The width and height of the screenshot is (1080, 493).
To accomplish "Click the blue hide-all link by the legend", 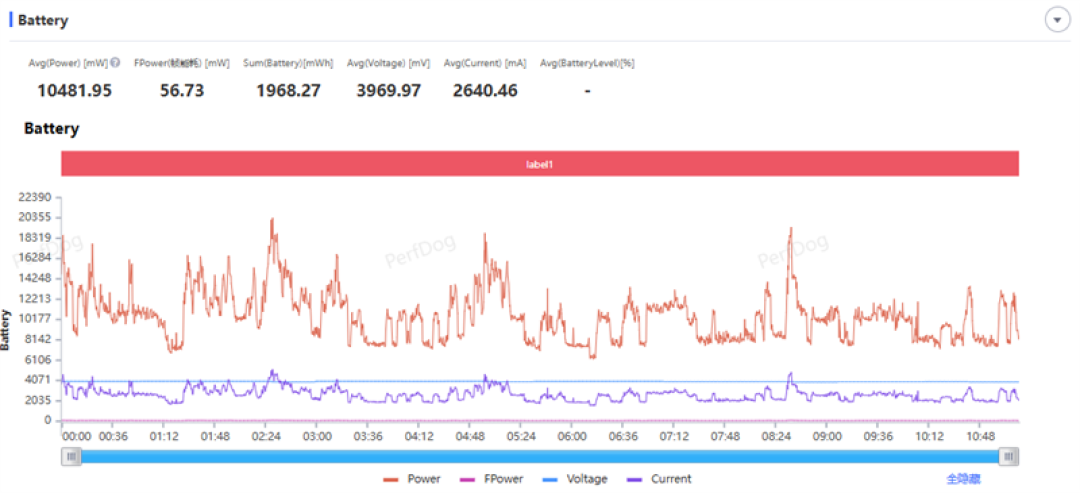I will tap(963, 479).
